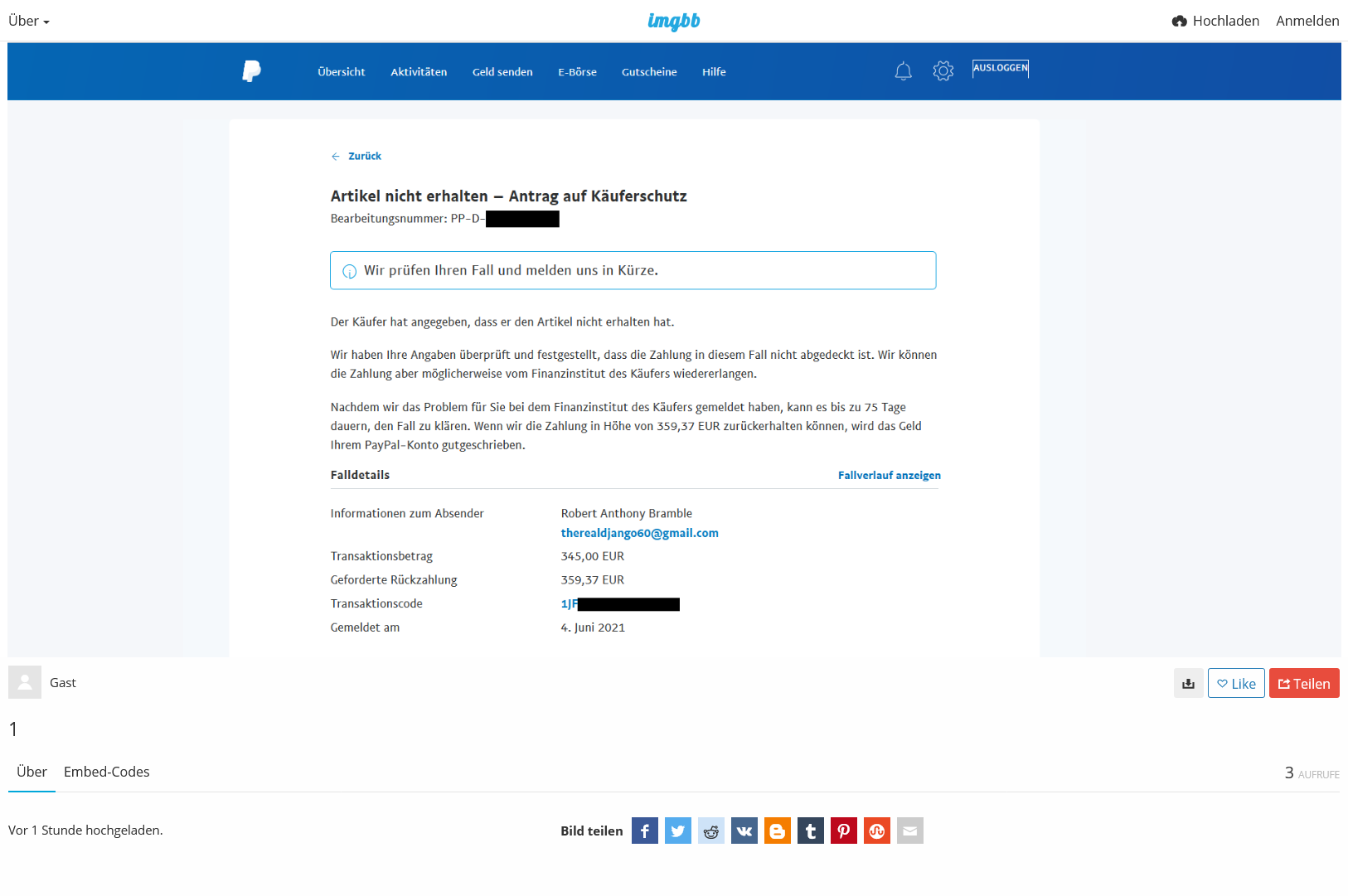Select Aktivitäten in PayPal navigation
This screenshot has height=896, width=1348.
click(419, 72)
